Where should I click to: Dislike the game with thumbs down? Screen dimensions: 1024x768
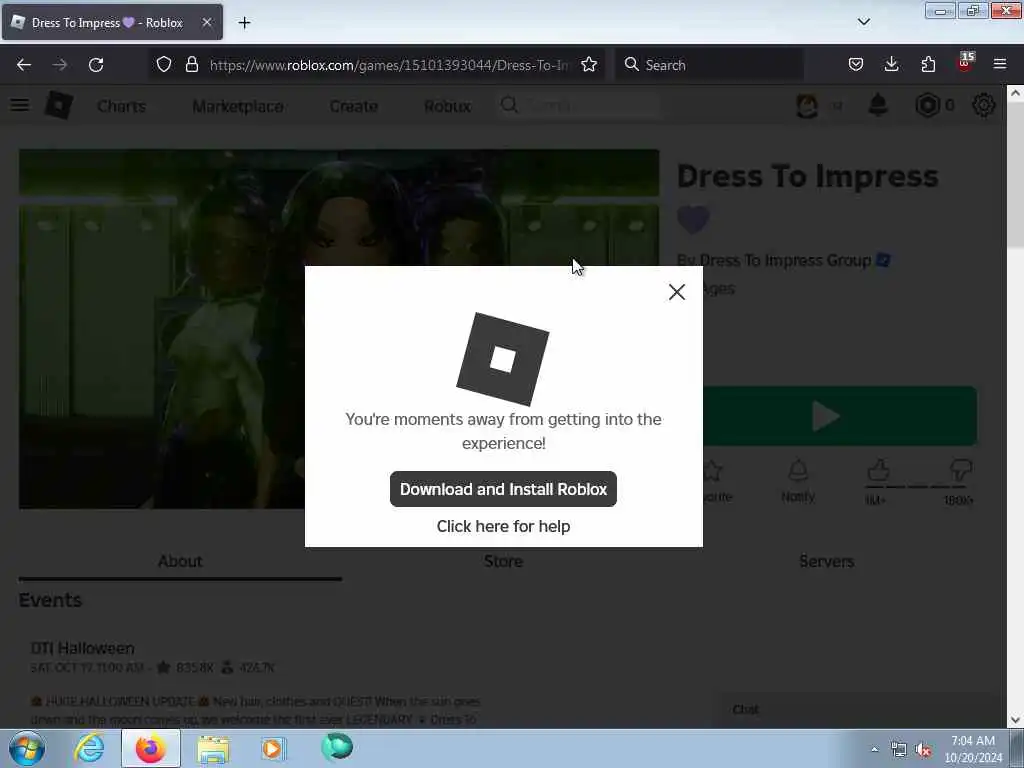pyautogui.click(x=960, y=472)
